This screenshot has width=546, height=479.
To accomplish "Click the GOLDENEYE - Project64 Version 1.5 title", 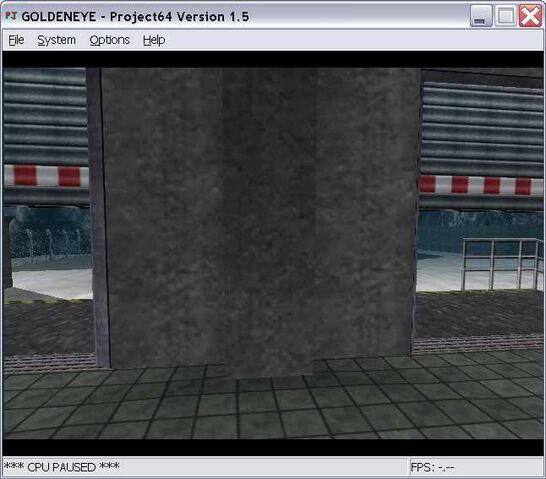I will (135, 17).
